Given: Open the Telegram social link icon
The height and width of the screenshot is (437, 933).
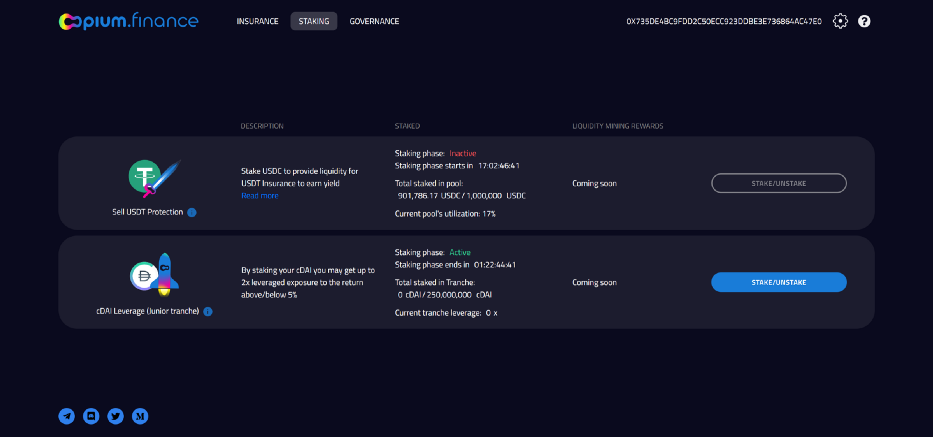Looking at the screenshot, I should tap(67, 416).
